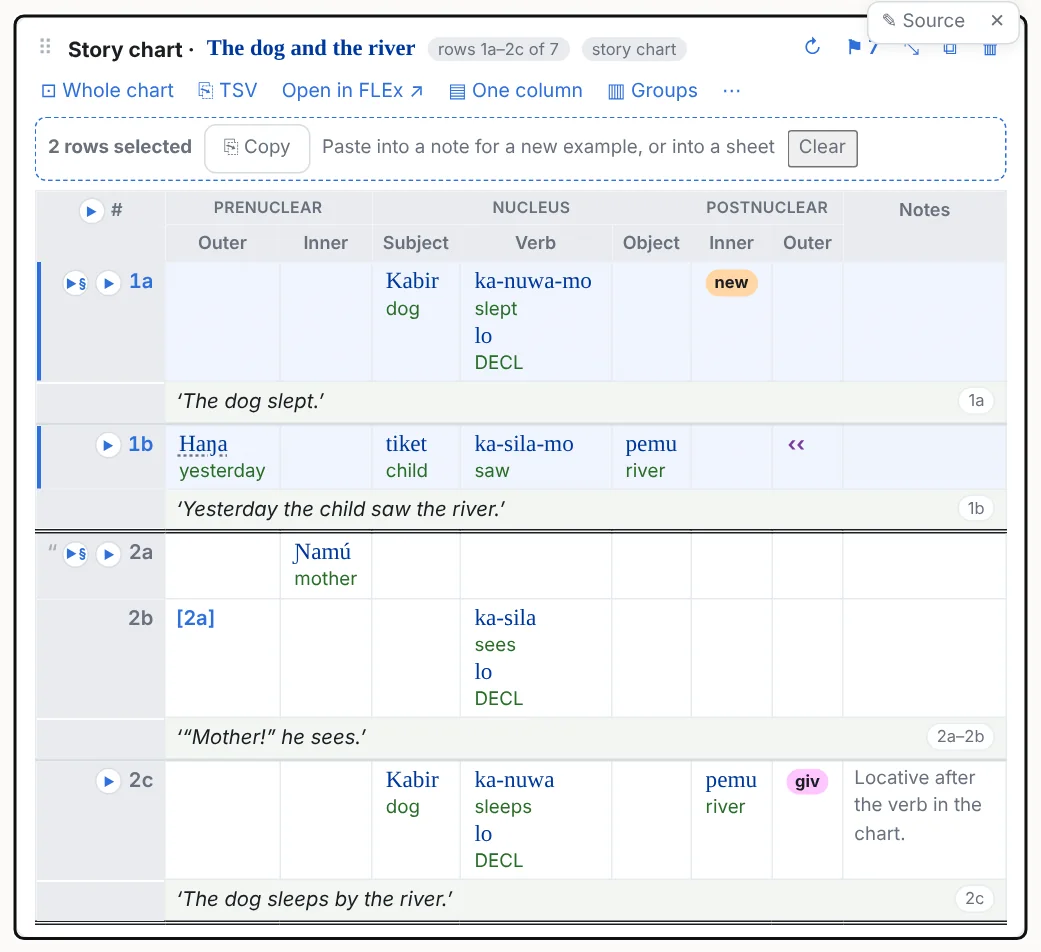Follow the [2a] reference link in row 2b

pos(195,618)
